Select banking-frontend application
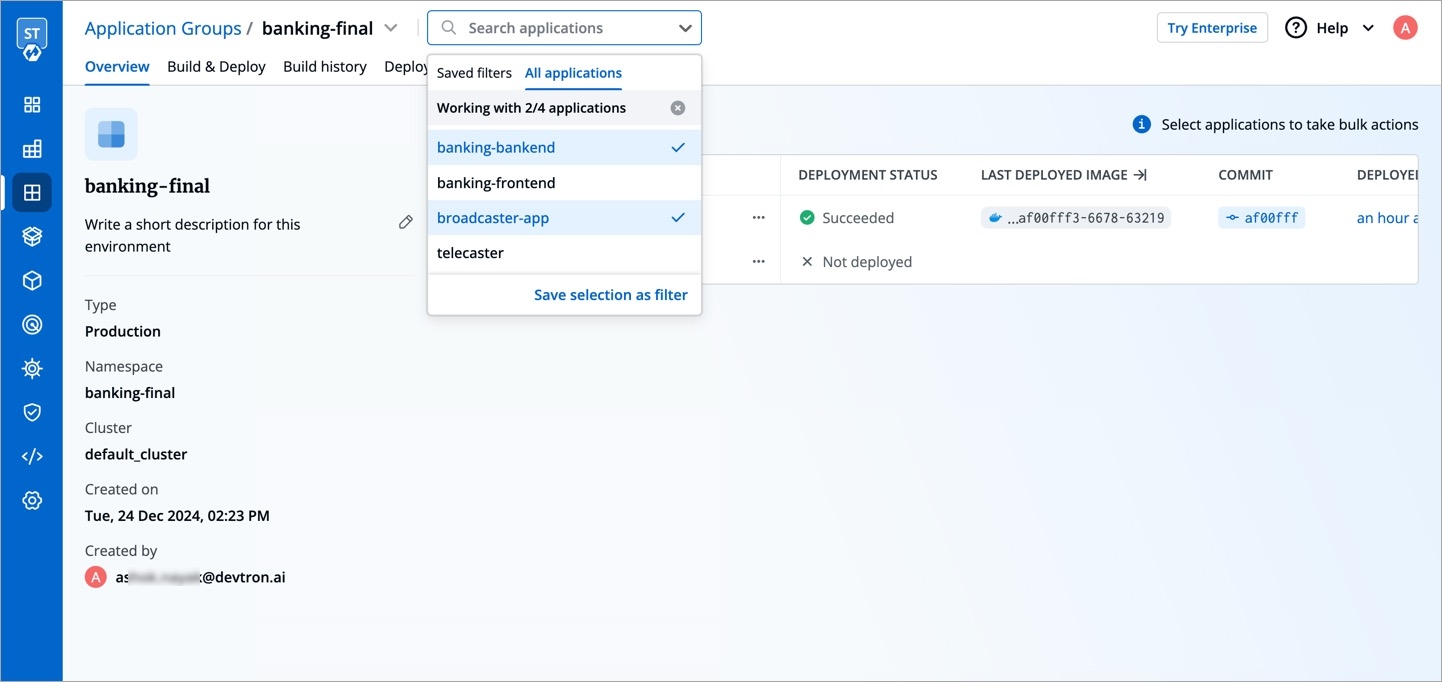 pyautogui.click(x=496, y=183)
